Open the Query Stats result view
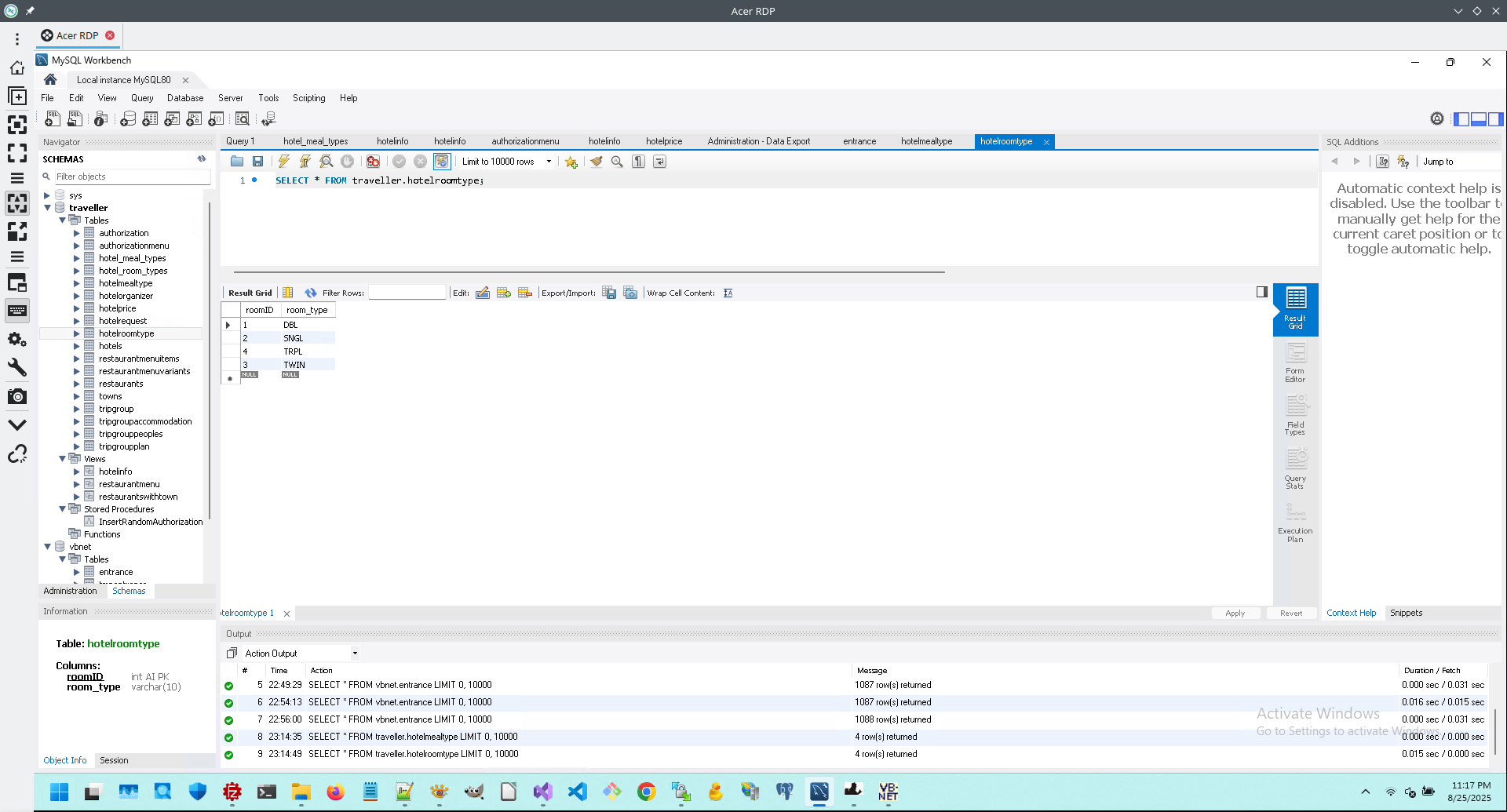The width and height of the screenshot is (1507, 812). (1295, 469)
